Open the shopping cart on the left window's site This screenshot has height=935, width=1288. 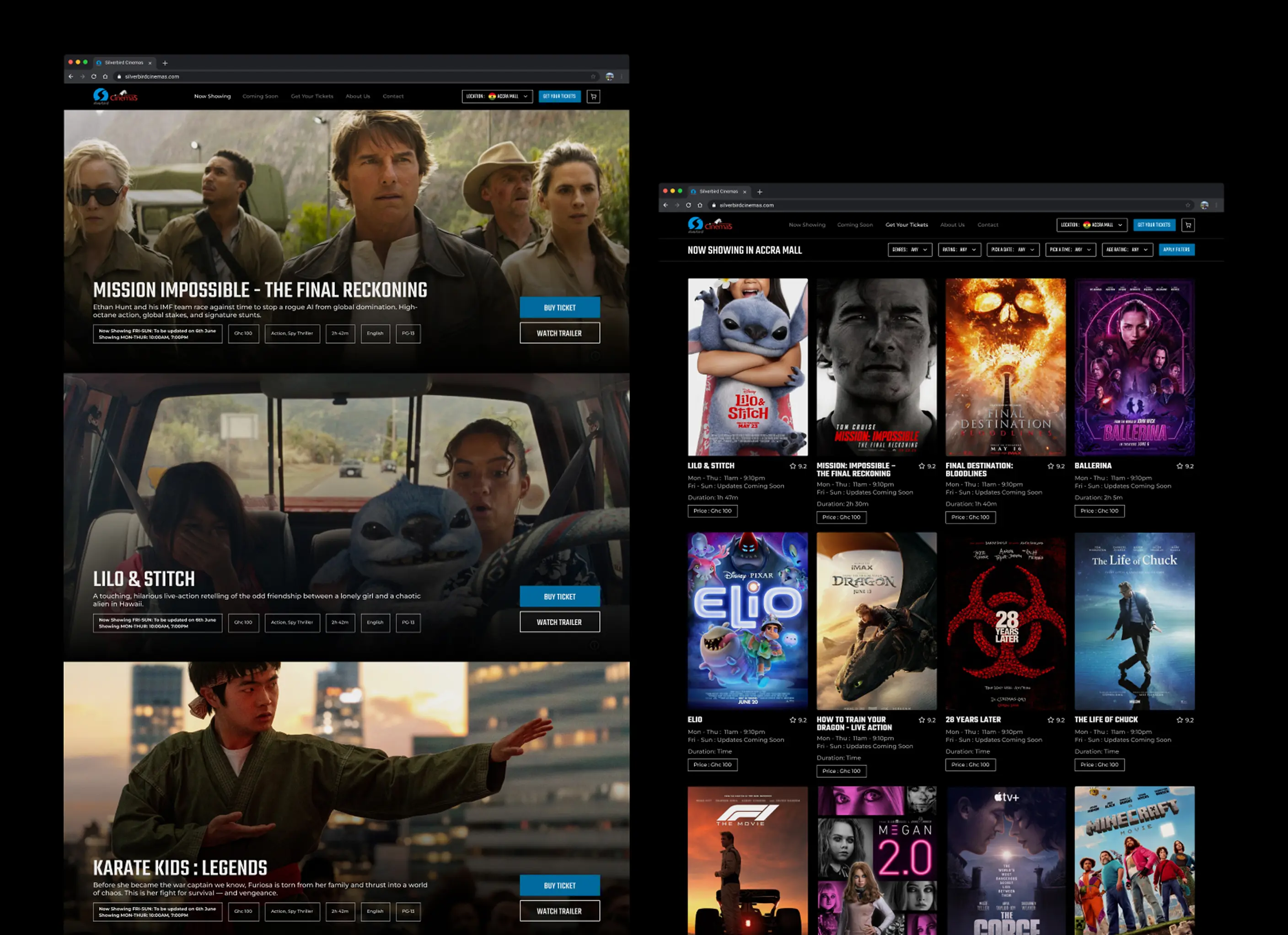click(593, 97)
